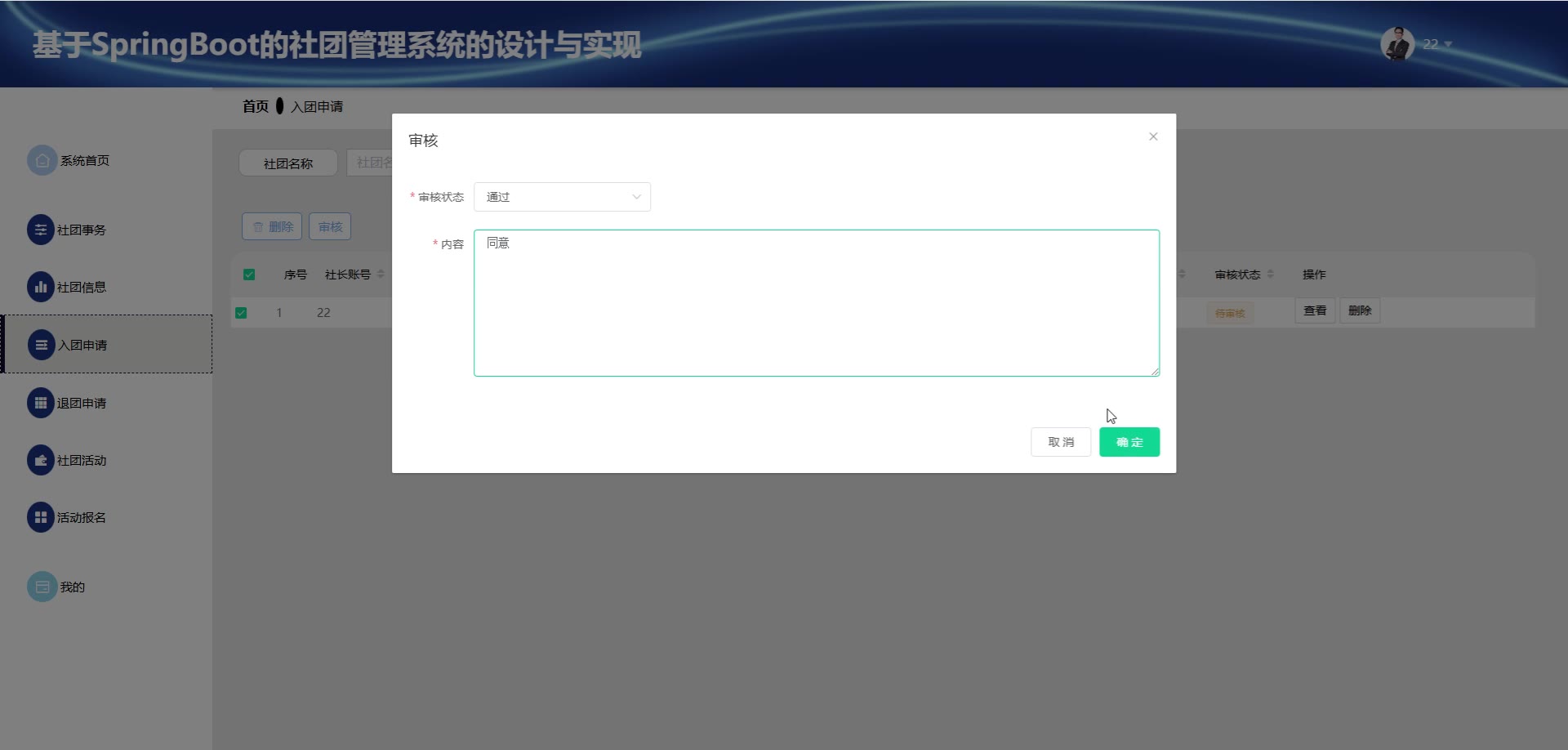Click the 活动报名 sidebar icon
1568x750 pixels.
tap(41, 517)
